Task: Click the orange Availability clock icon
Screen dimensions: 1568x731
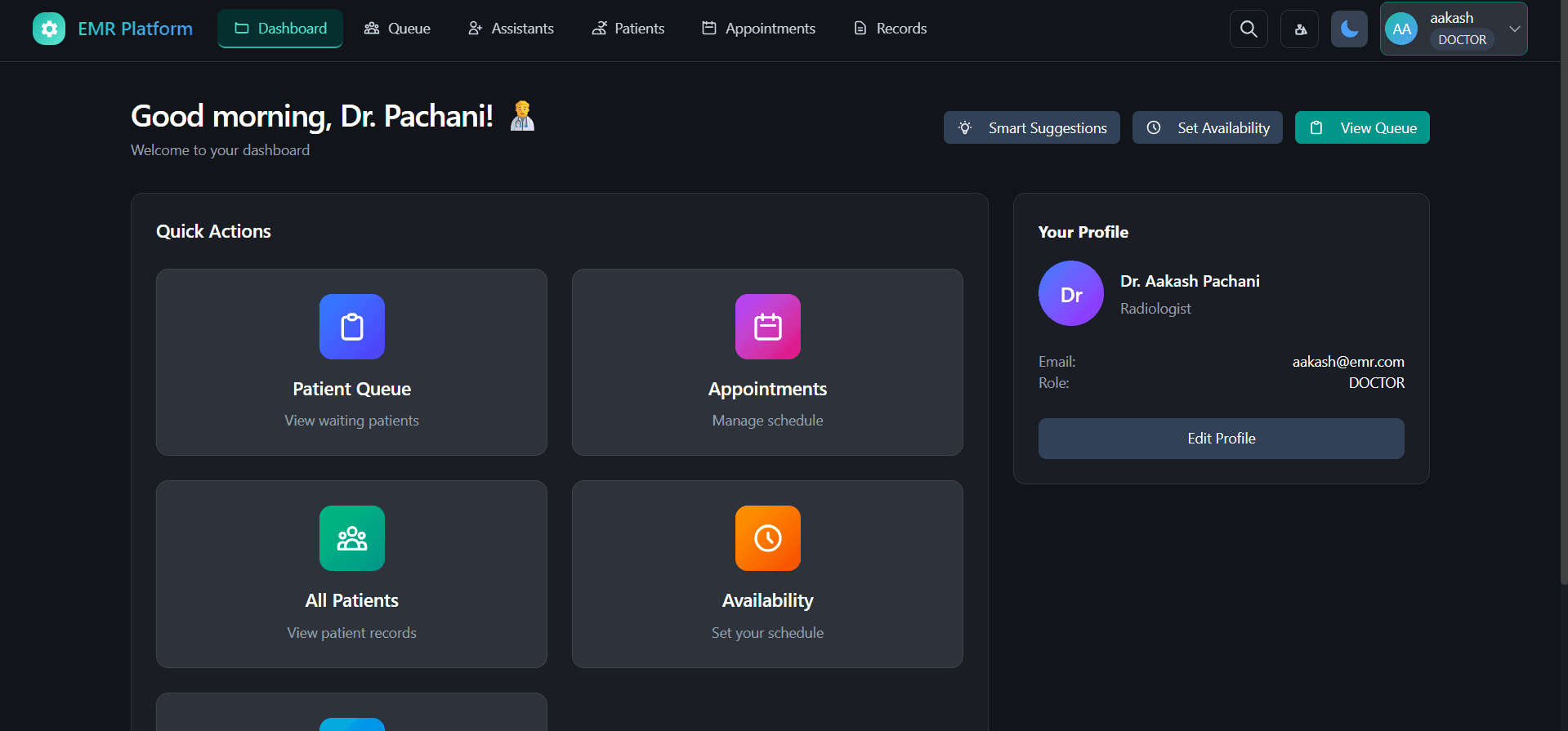Action: click(x=768, y=538)
